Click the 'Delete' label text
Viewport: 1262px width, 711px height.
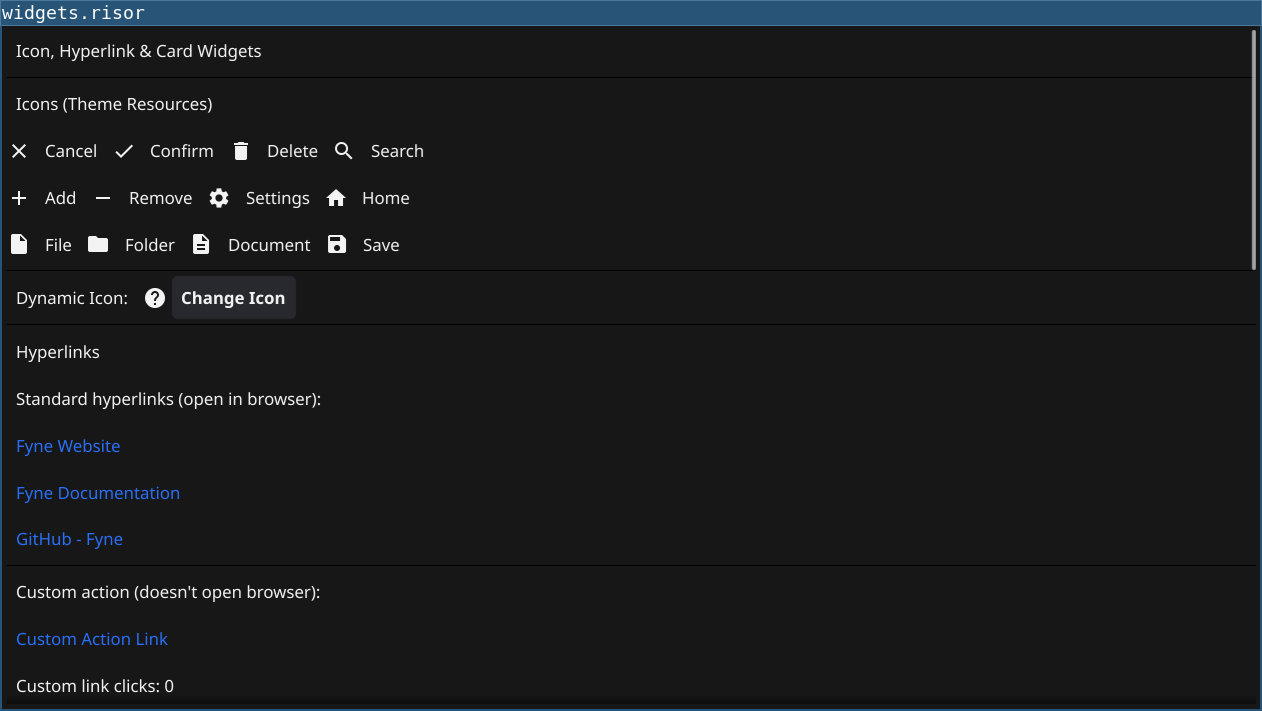292,151
